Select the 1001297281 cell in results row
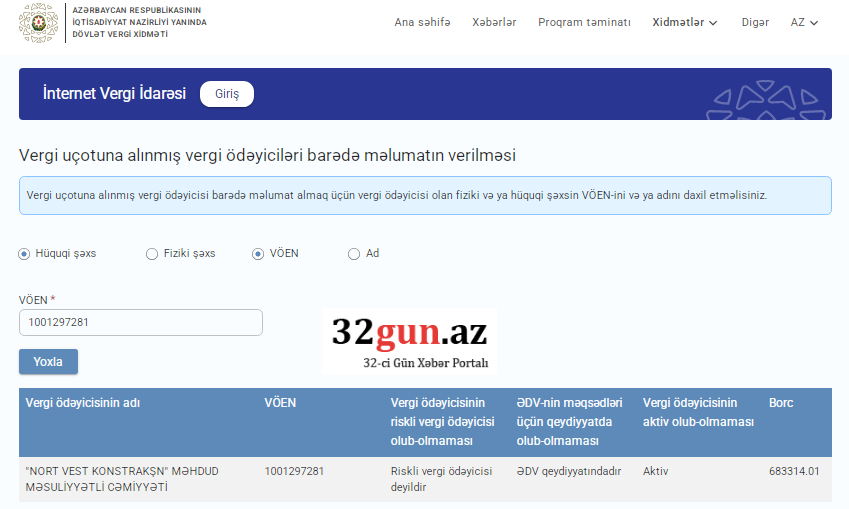Image resolution: width=849 pixels, height=509 pixels. (294, 471)
